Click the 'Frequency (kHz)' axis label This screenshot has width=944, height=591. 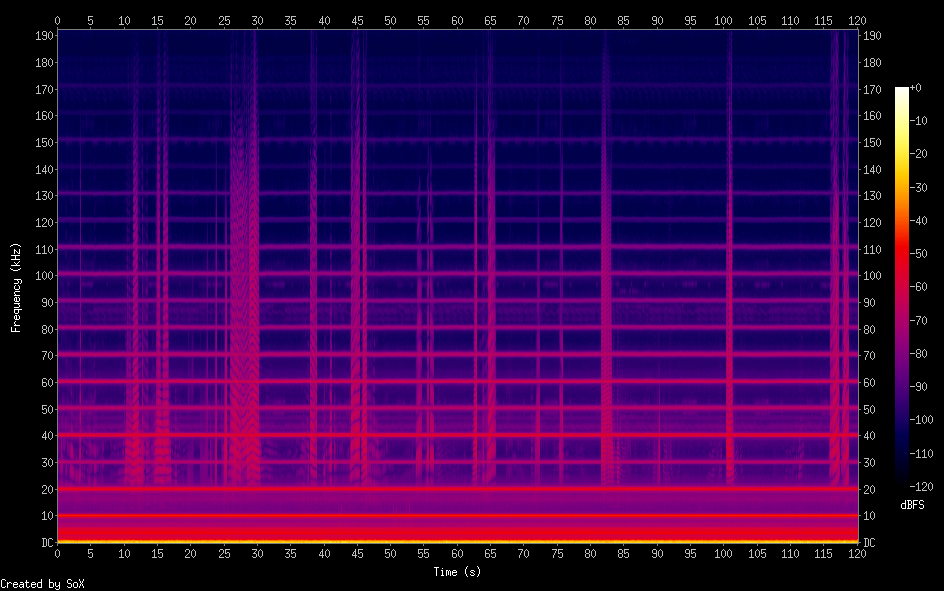pos(16,287)
